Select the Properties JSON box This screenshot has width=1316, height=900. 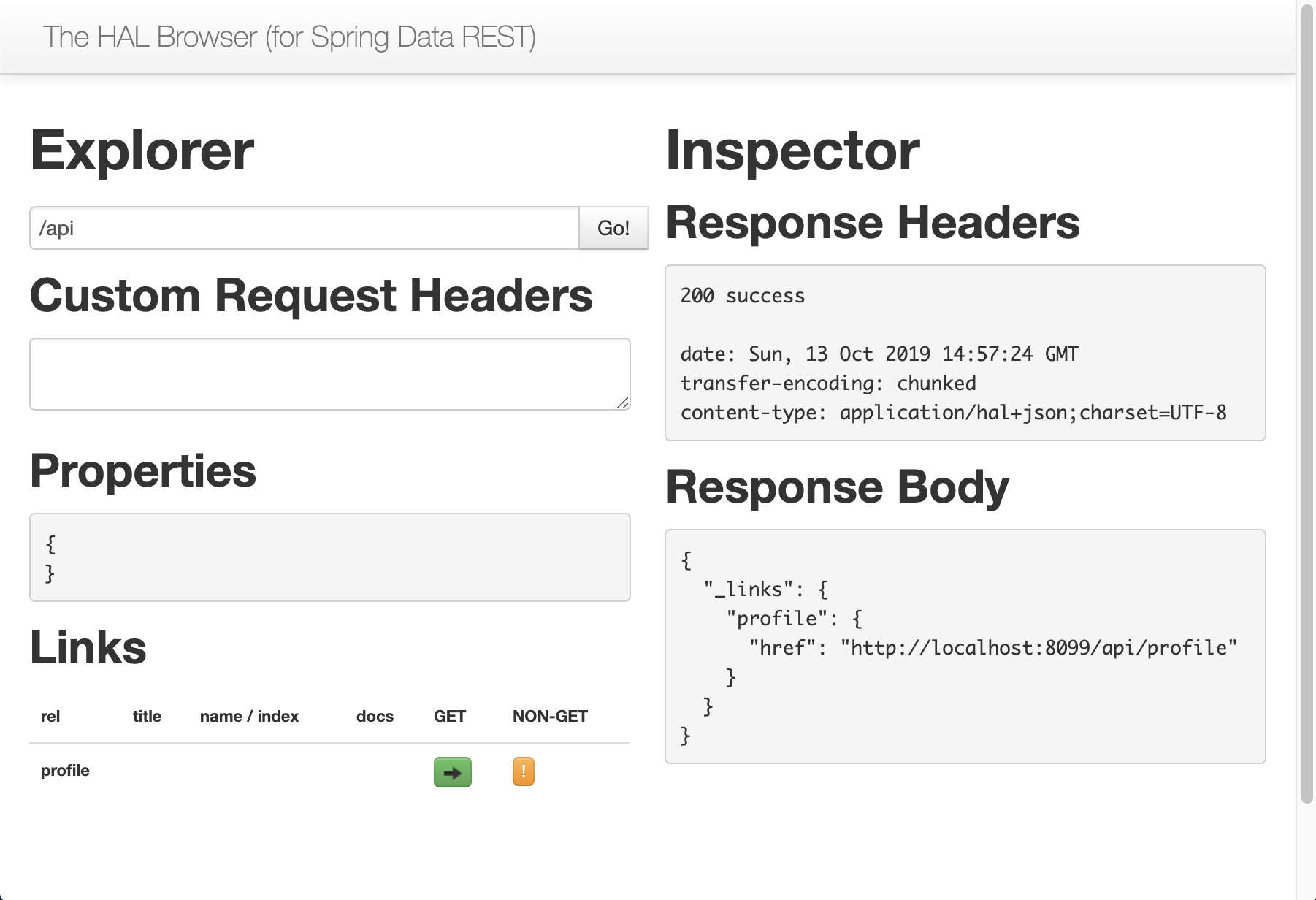point(329,557)
